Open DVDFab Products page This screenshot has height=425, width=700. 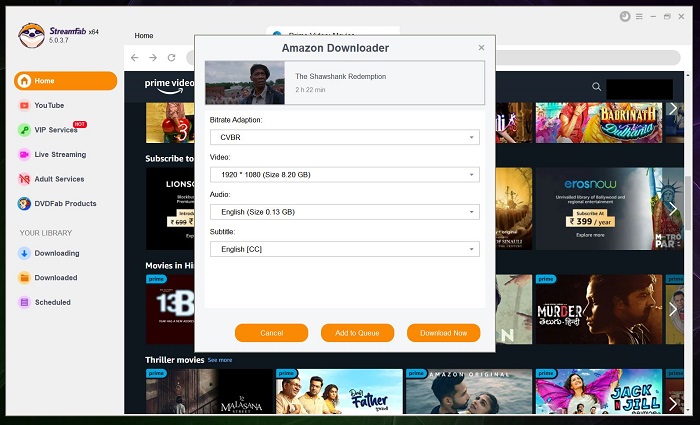(x=65, y=203)
